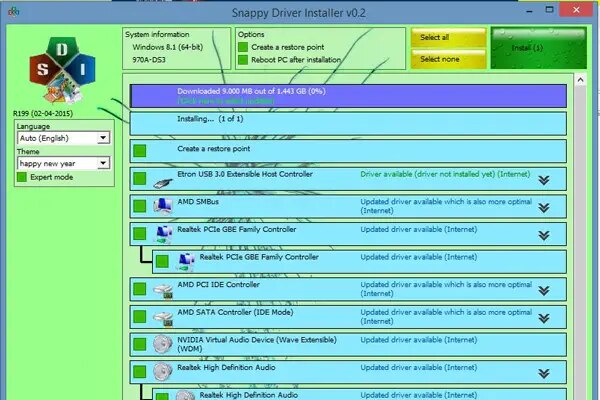Collapse the Realtek High Definition Audio group
This screenshot has width=600, height=400.
(544, 373)
